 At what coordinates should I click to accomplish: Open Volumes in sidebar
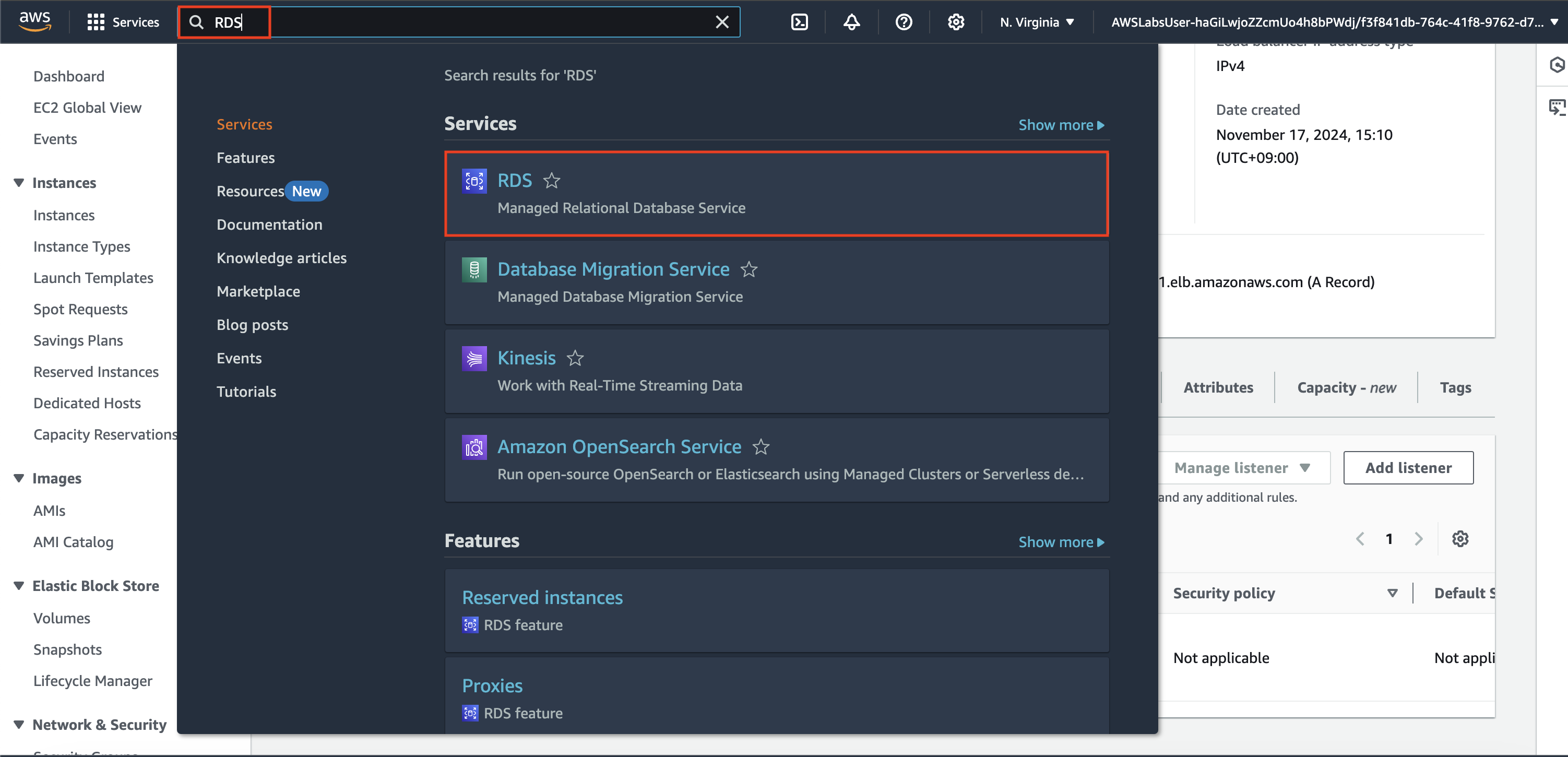62,618
